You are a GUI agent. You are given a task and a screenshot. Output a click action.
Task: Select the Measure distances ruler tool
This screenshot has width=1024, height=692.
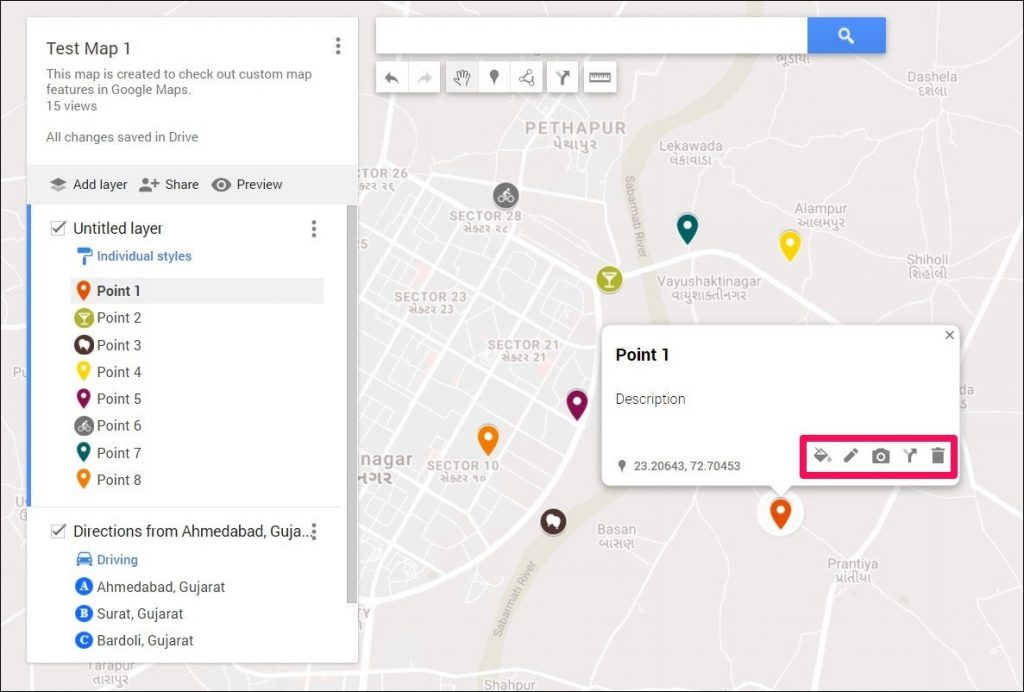tap(600, 78)
